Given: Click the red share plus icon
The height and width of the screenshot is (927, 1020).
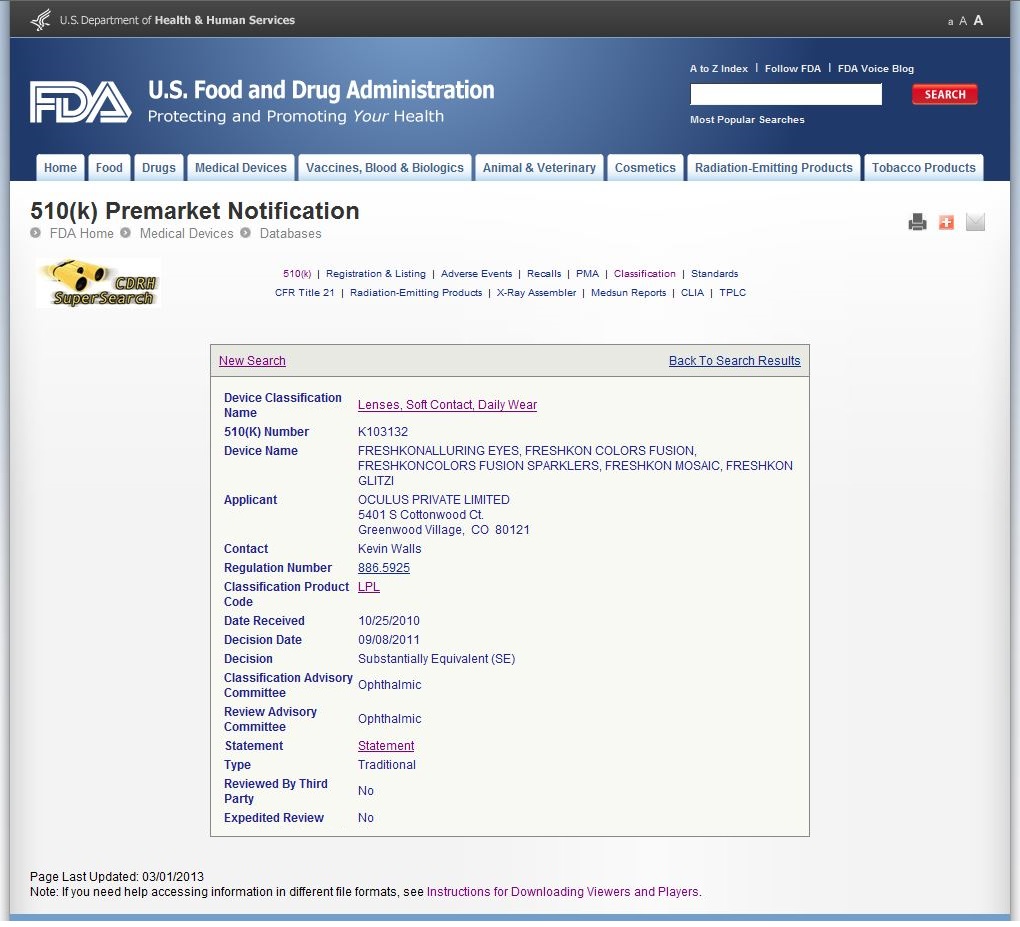Looking at the screenshot, I should [x=946, y=222].
